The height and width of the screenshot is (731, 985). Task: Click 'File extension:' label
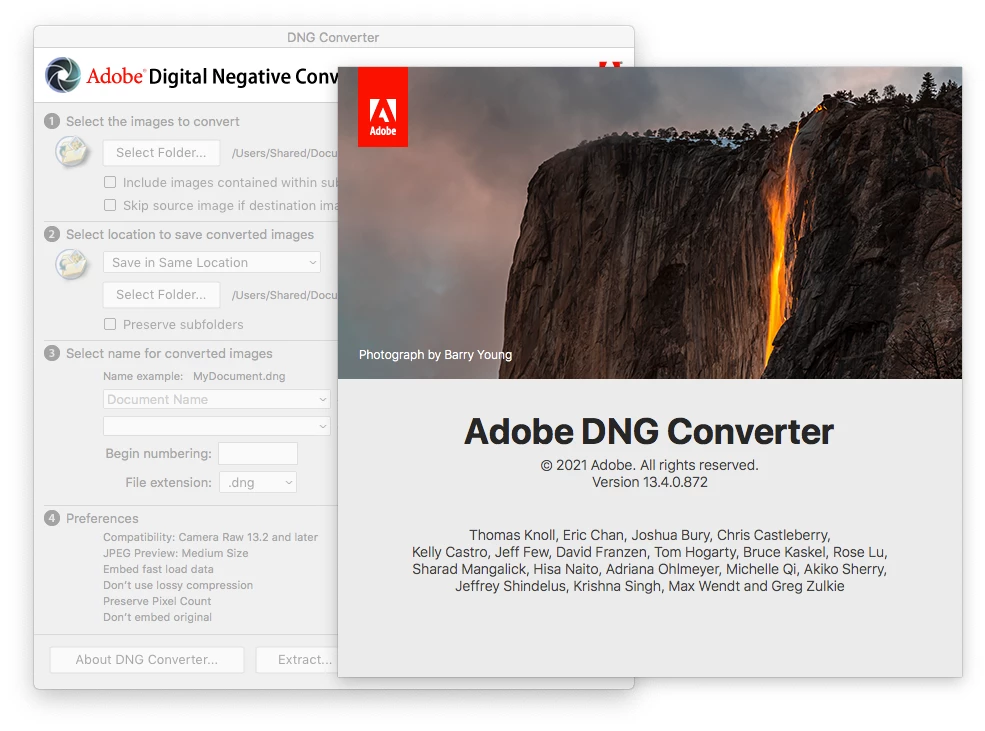tap(168, 482)
